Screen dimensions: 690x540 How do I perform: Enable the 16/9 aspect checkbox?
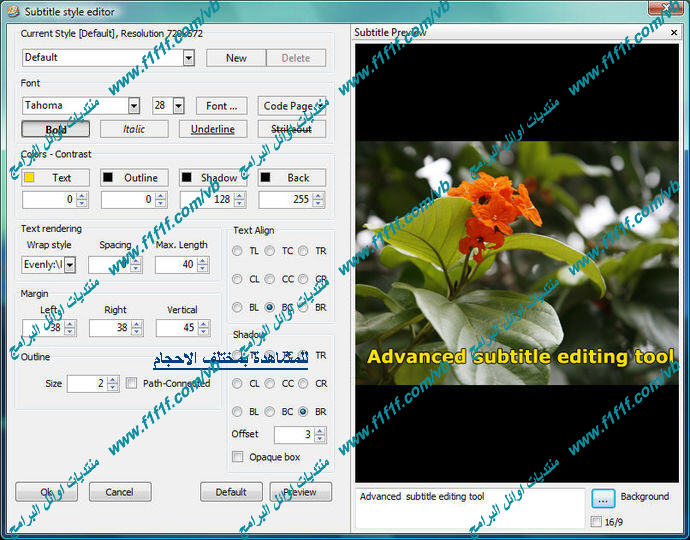[x=597, y=521]
